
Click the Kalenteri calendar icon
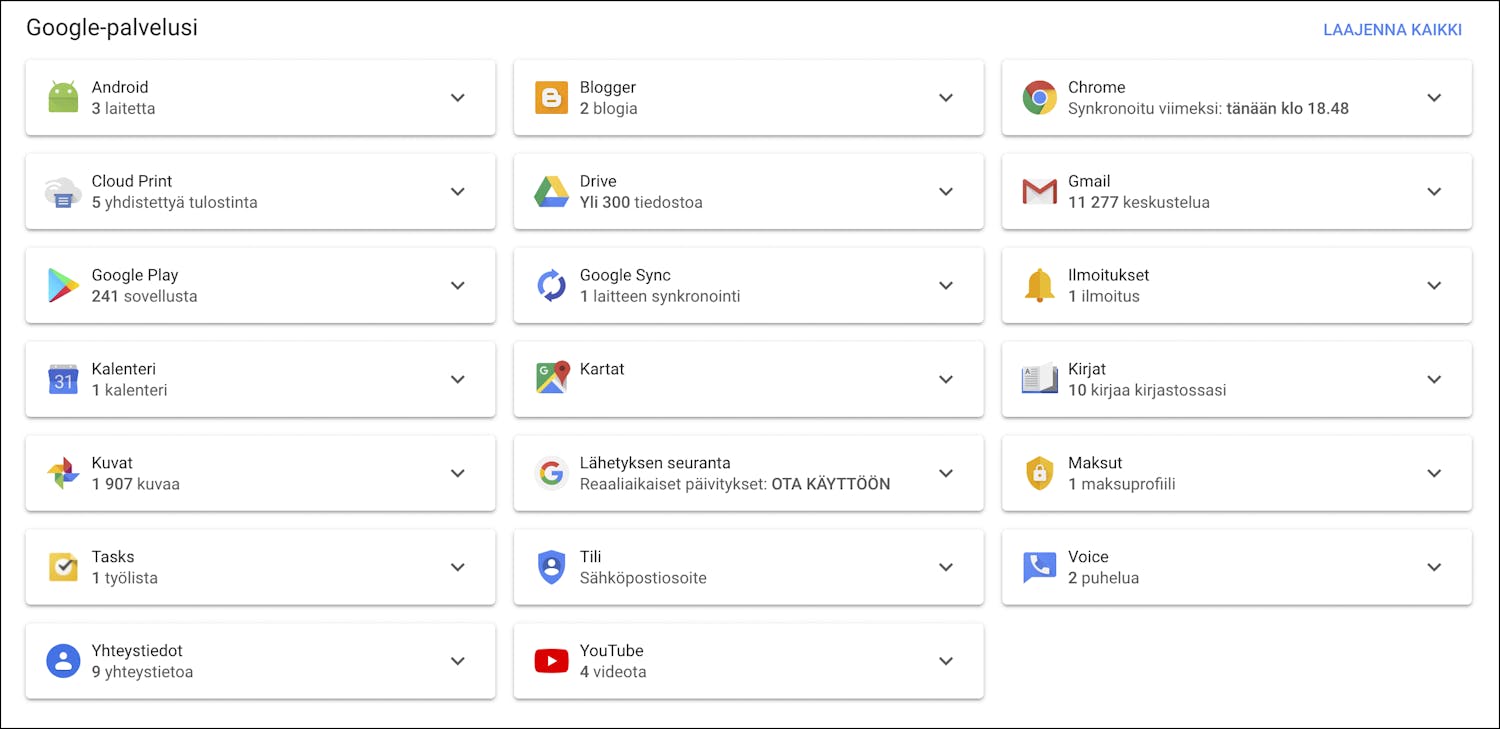click(63, 380)
